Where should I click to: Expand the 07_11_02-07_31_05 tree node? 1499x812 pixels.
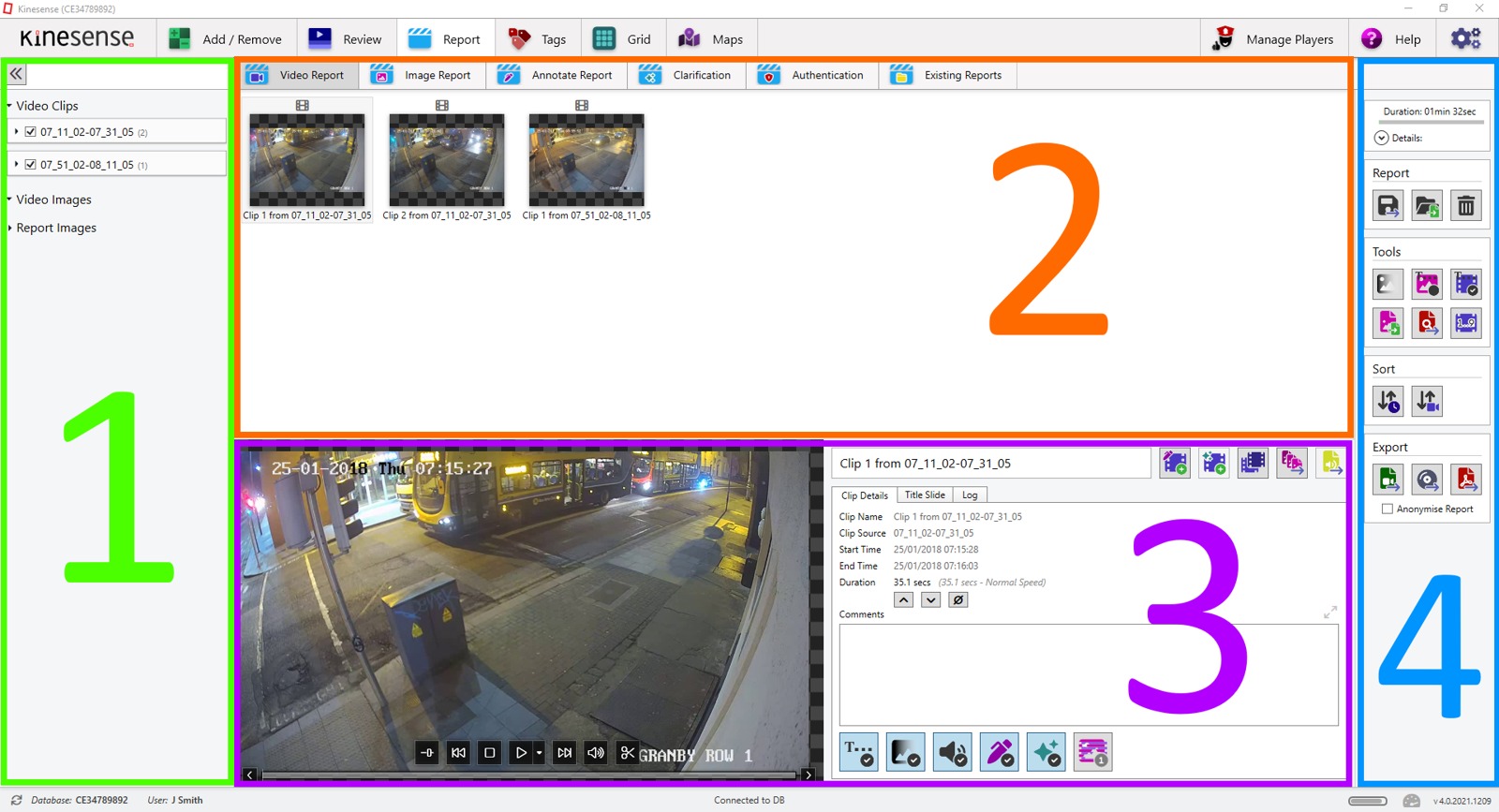click(17, 132)
